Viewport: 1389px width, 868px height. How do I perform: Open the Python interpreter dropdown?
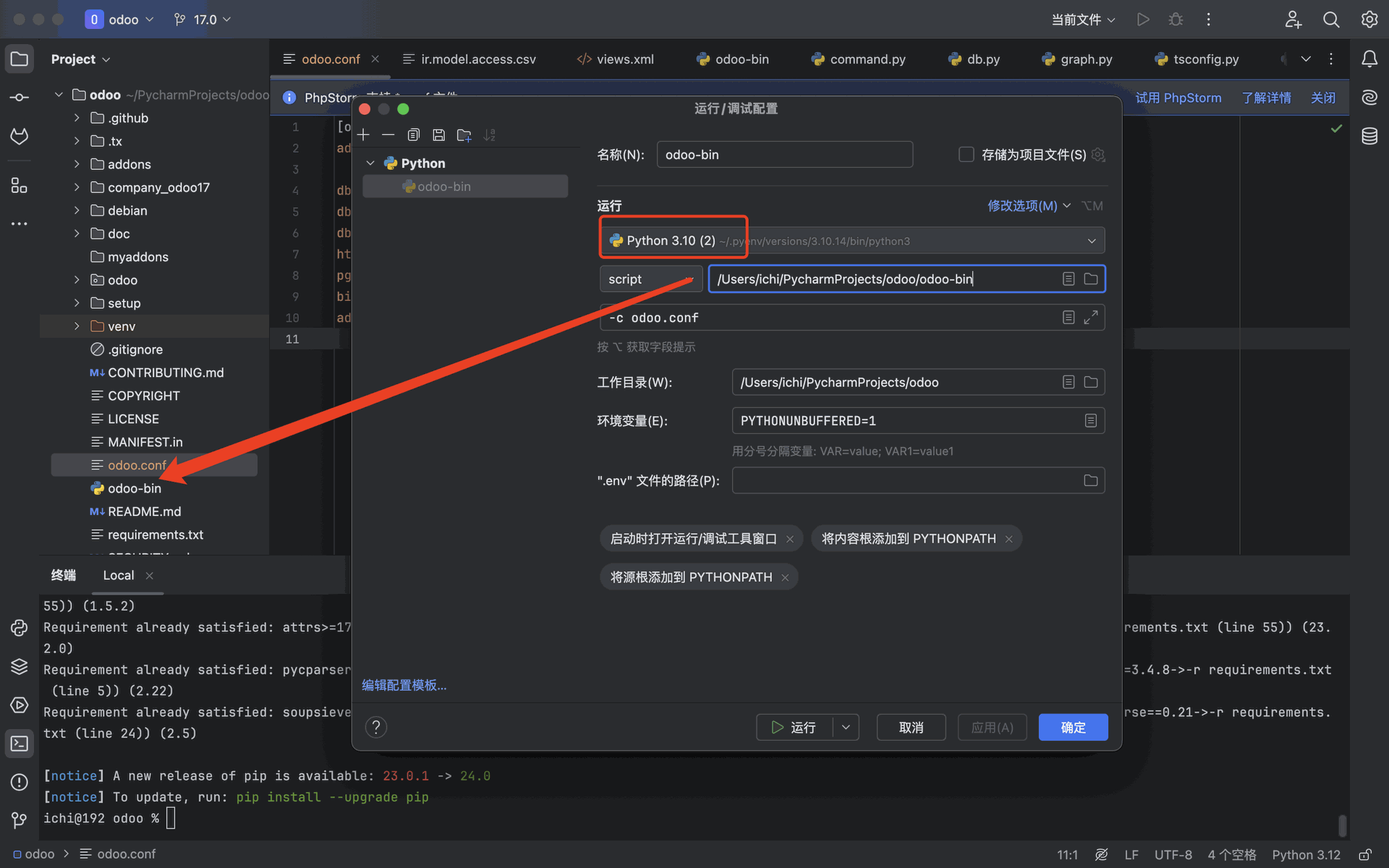pyautogui.click(x=852, y=240)
